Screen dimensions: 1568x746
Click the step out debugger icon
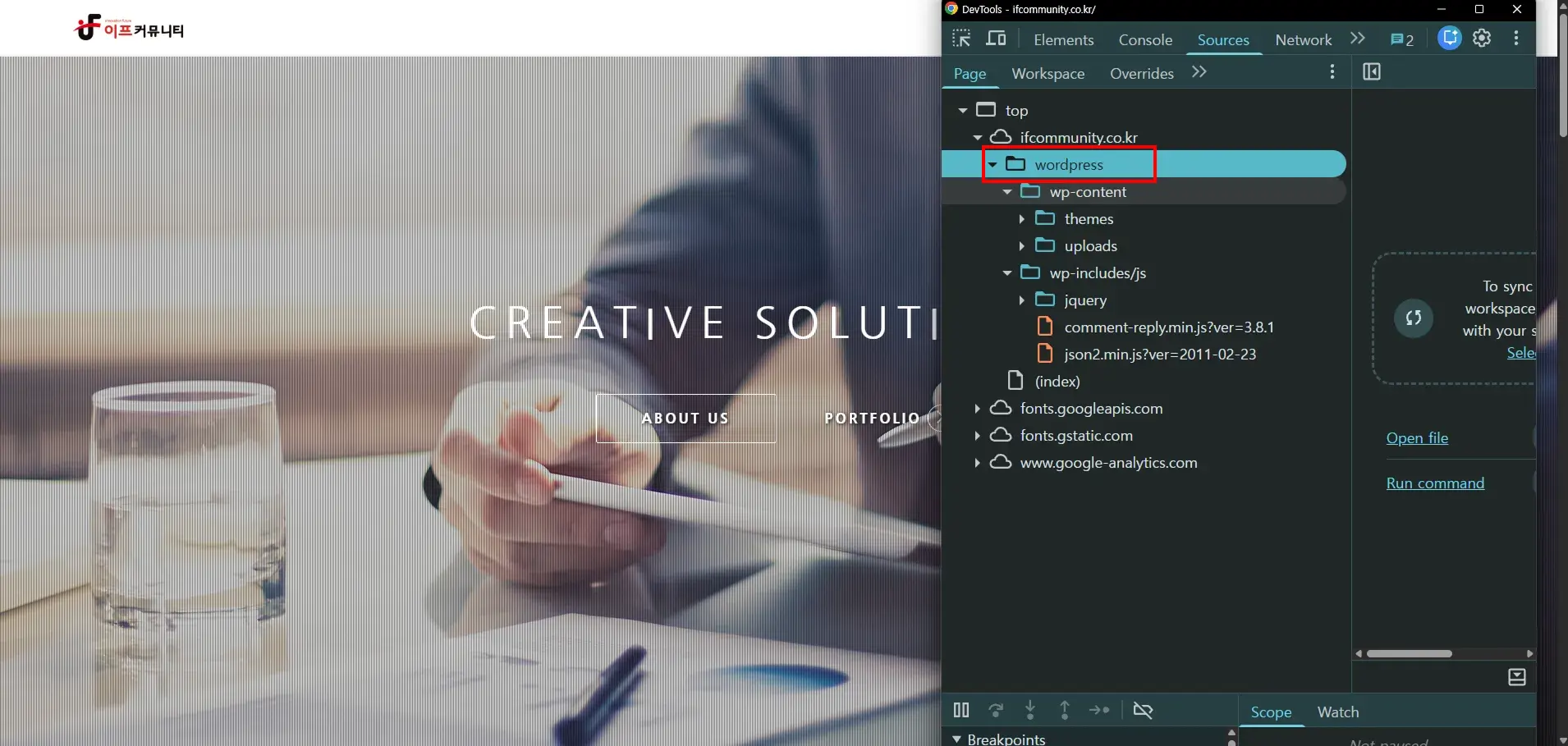pos(1065,710)
